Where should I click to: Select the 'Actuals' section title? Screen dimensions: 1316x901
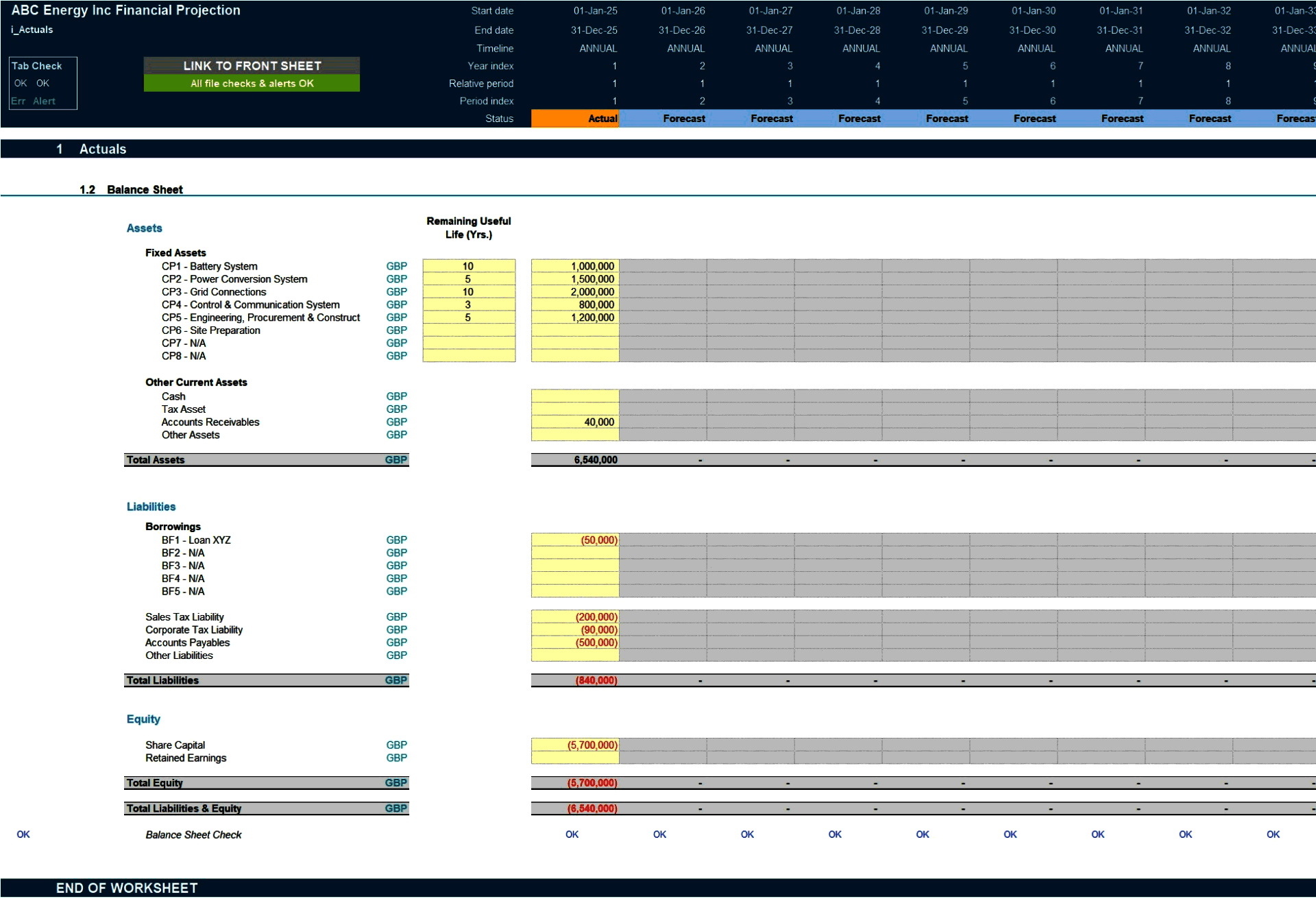tap(102, 149)
